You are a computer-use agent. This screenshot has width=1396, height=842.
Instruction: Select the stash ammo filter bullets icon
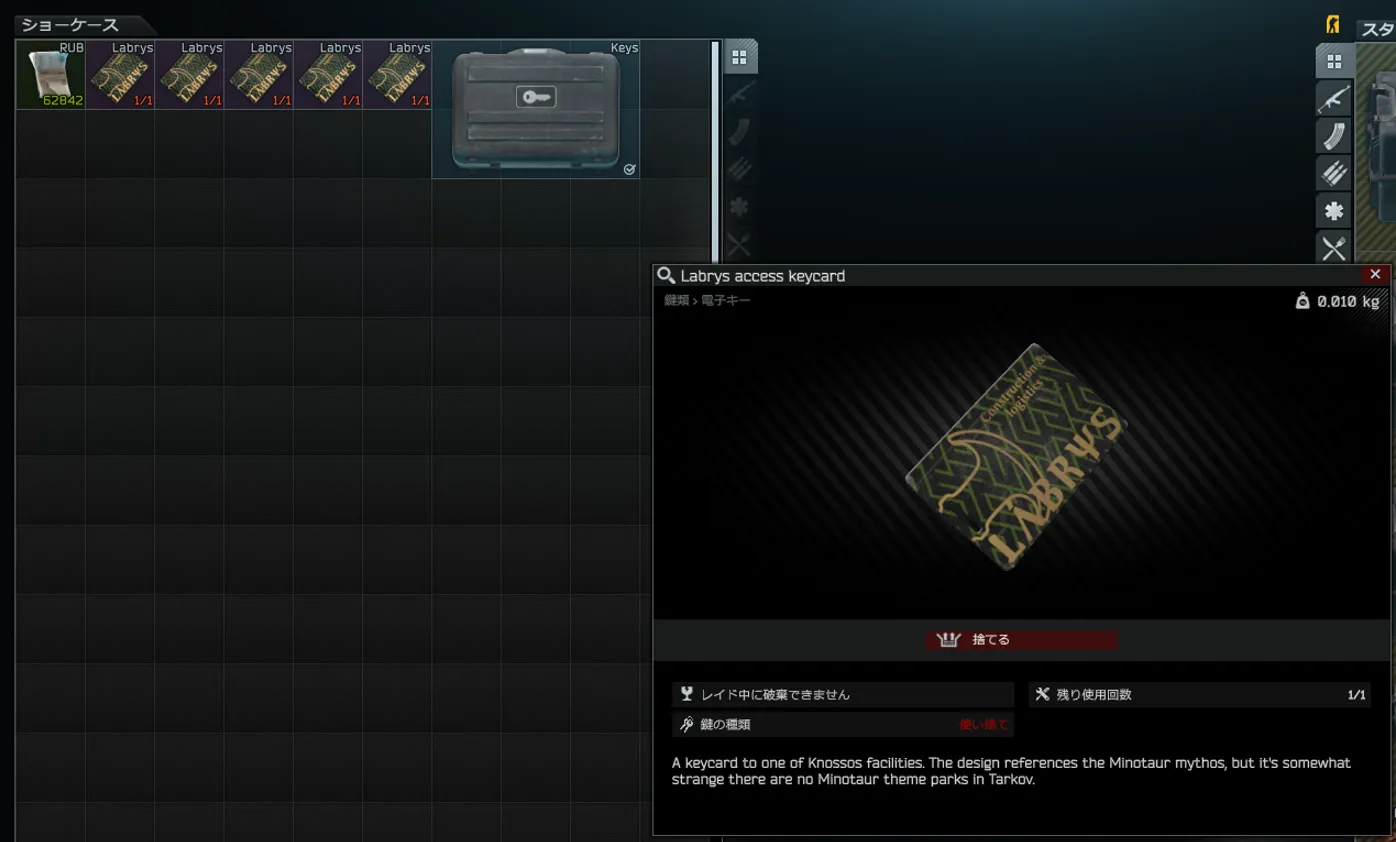point(1334,173)
